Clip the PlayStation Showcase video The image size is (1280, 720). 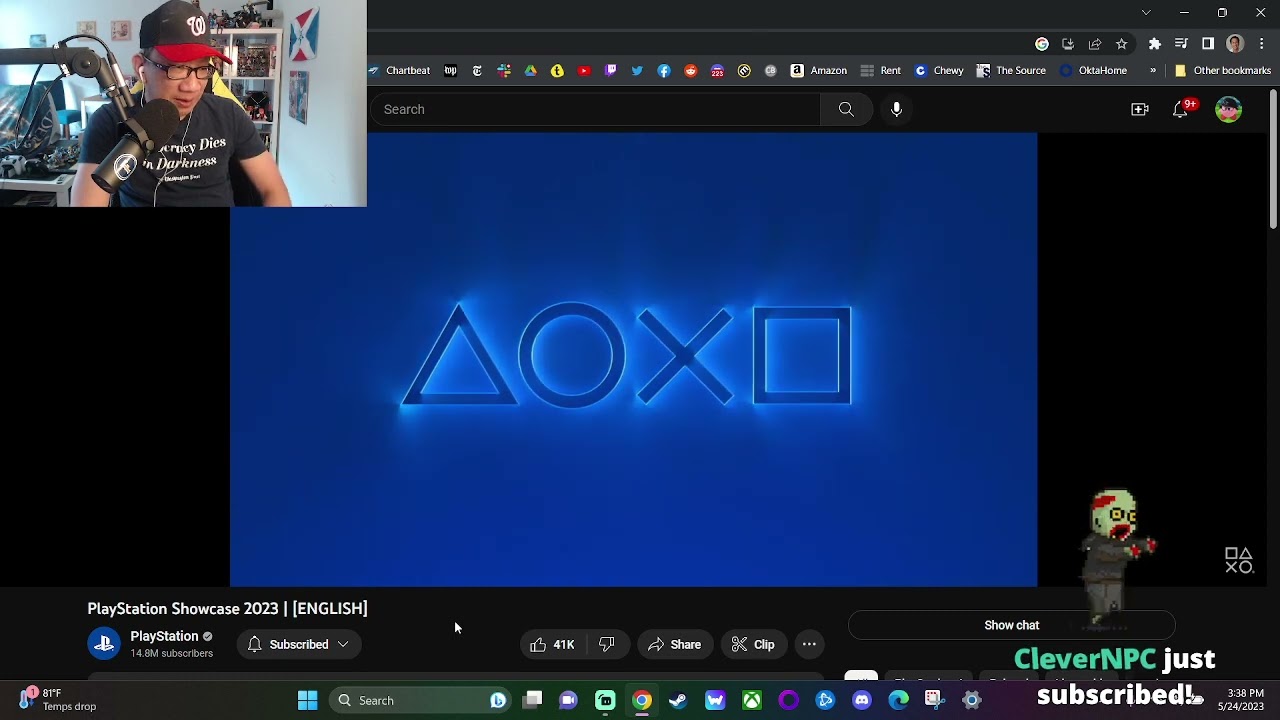tap(753, 645)
